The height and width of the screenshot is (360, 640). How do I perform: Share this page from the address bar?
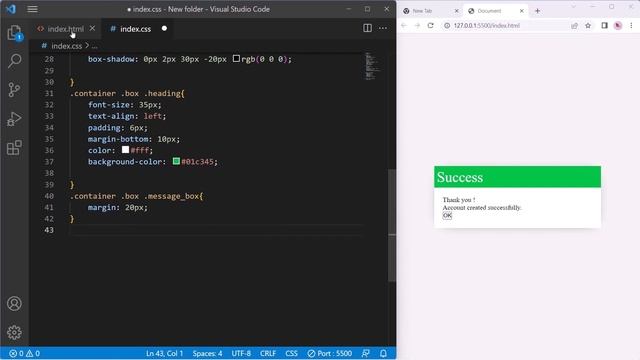575,25
